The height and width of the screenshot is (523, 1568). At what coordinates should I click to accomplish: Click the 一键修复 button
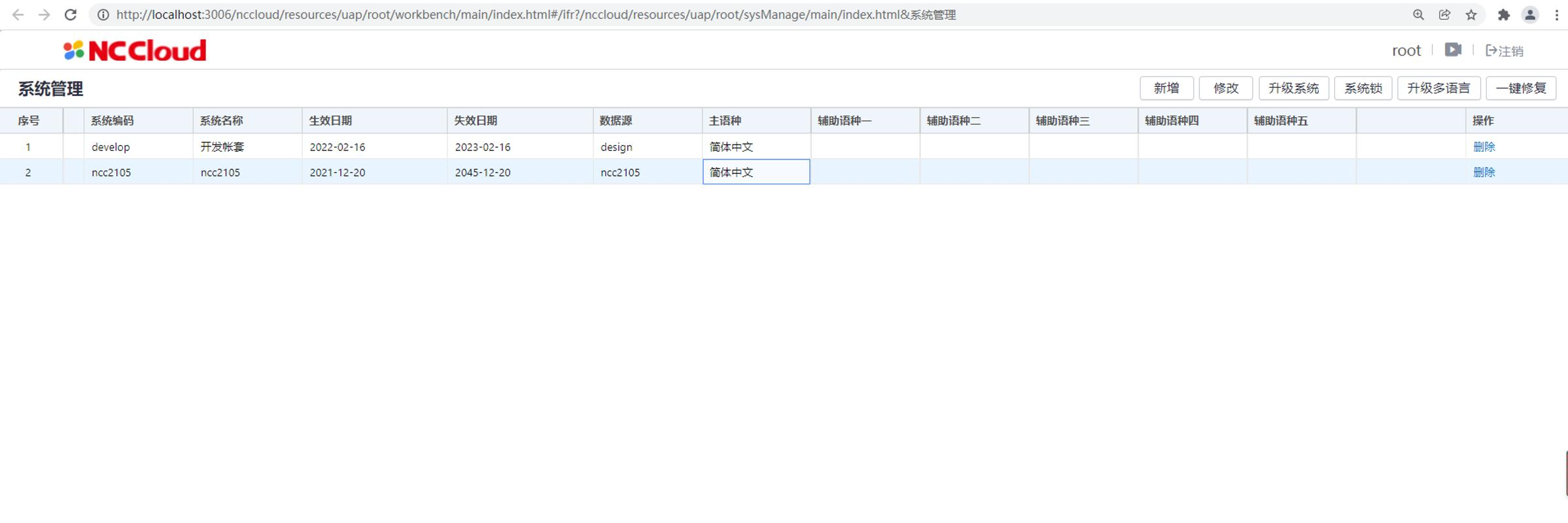tap(1521, 88)
